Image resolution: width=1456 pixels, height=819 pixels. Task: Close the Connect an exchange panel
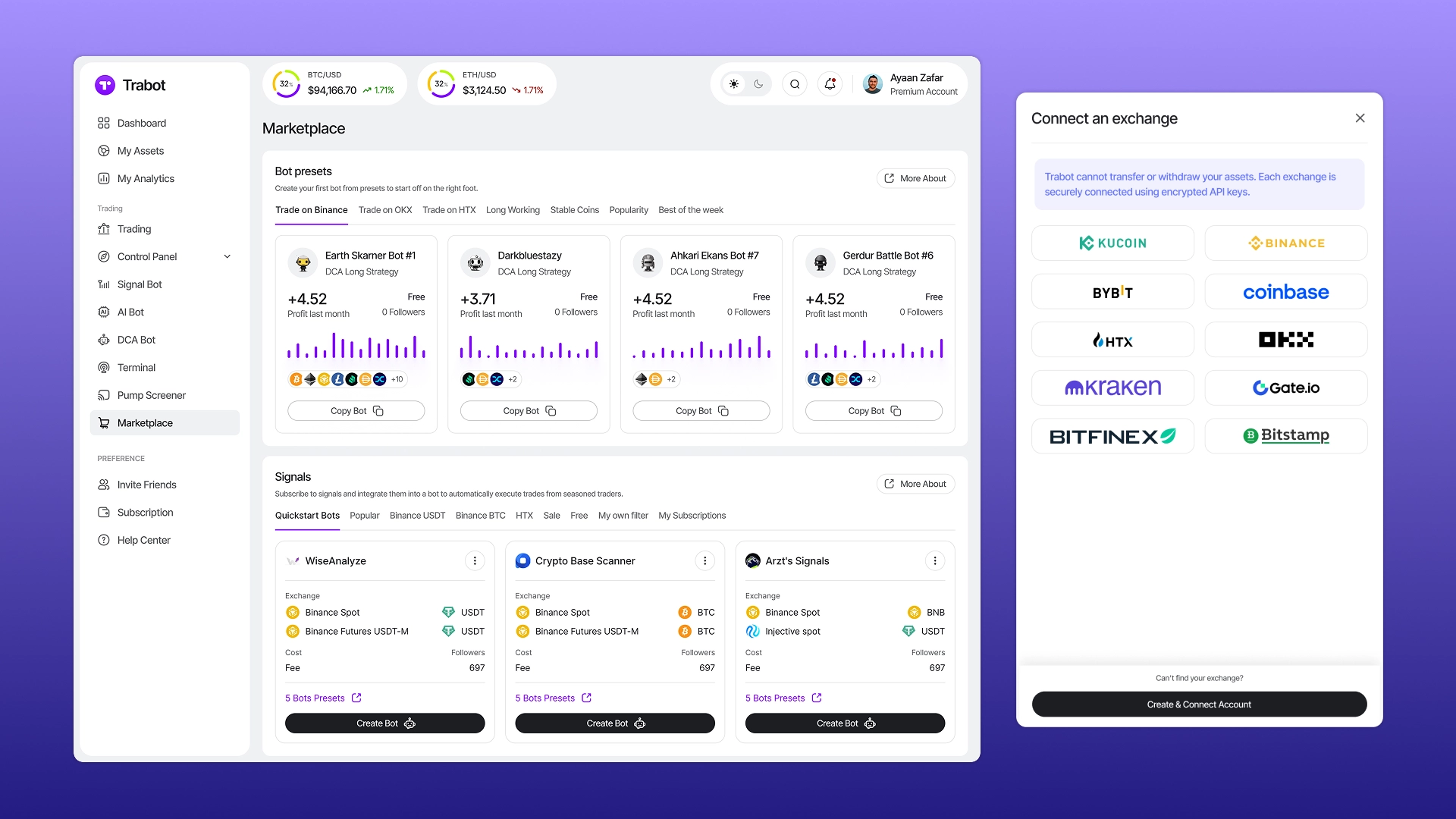click(x=1360, y=118)
